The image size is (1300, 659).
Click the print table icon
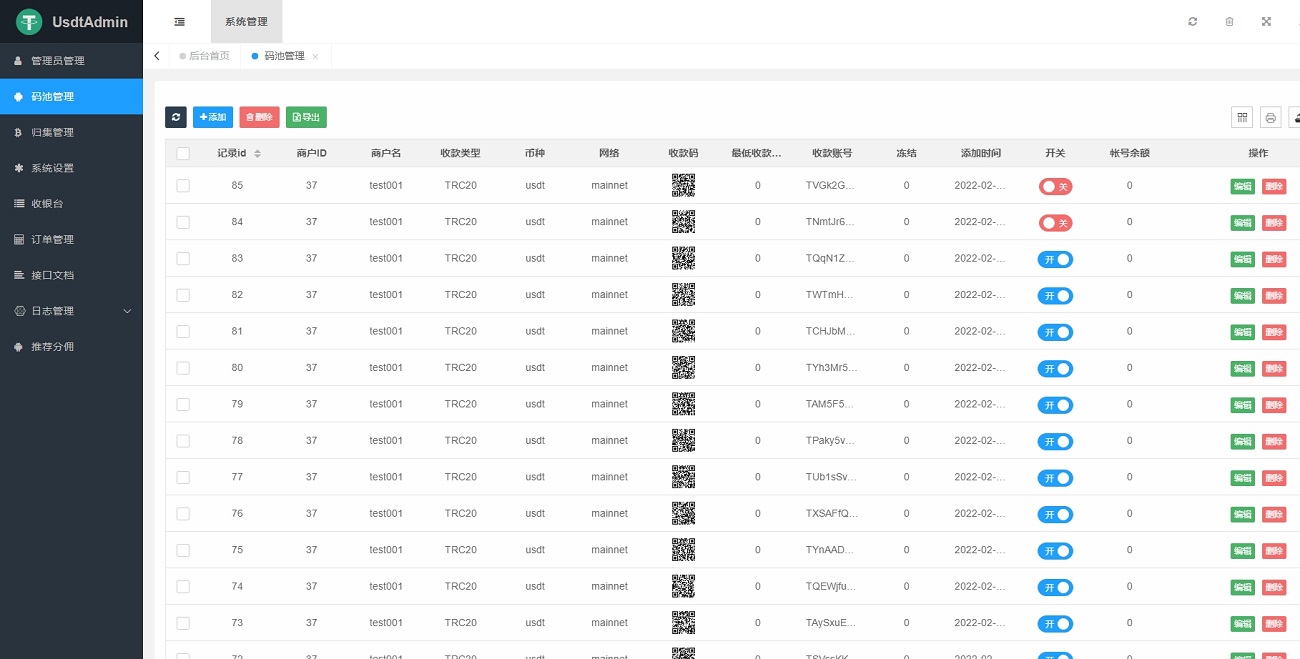1270,117
